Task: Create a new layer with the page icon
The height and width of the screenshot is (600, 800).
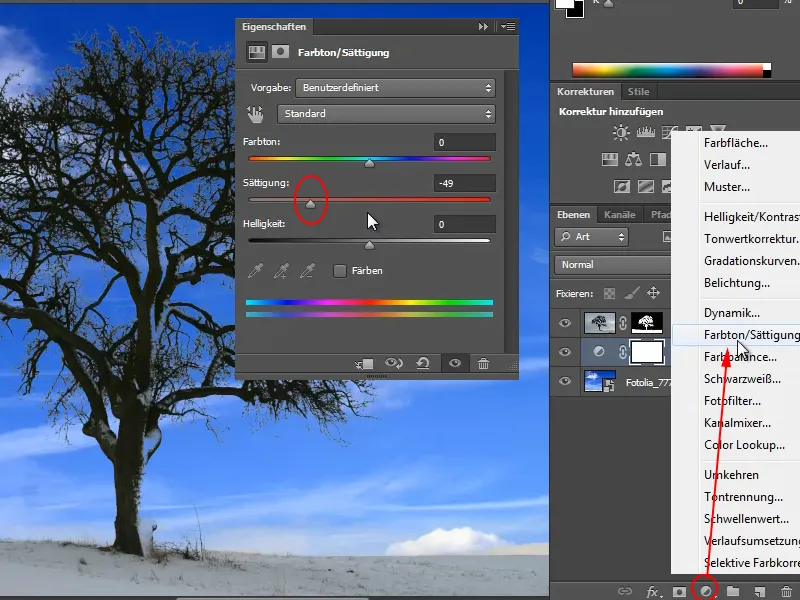Action: coord(760,591)
